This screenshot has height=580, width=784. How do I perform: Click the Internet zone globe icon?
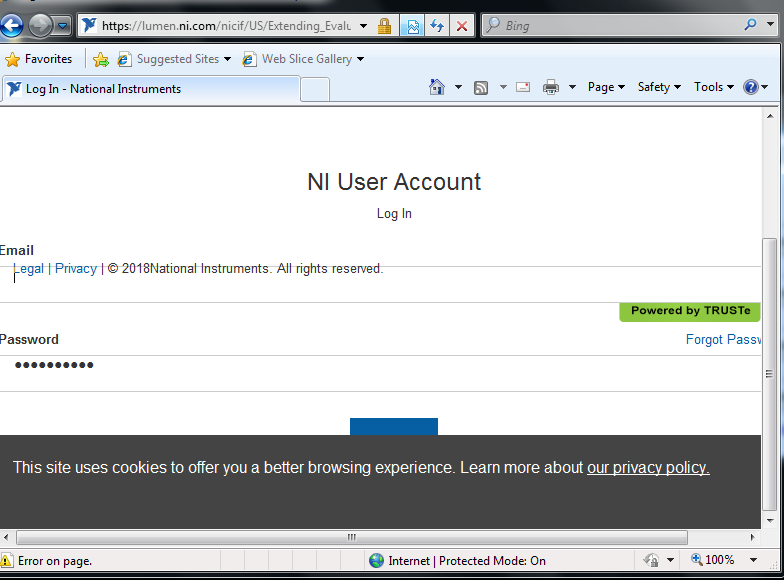(x=376, y=560)
